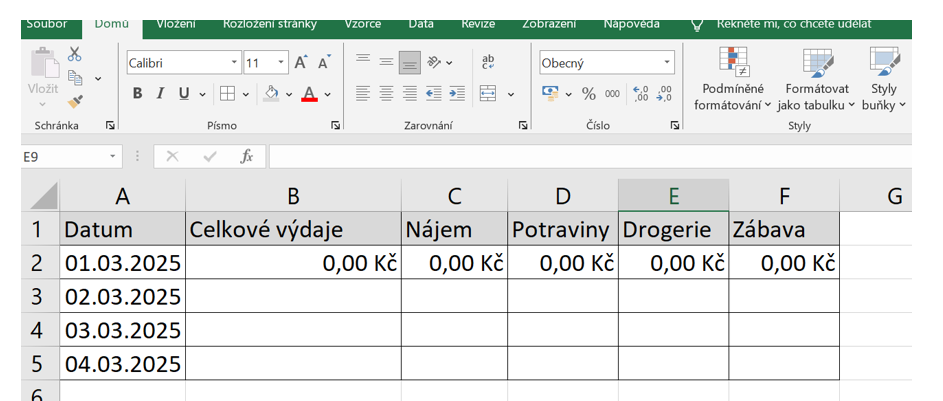Open the Calibri font name dropdown

(234, 63)
